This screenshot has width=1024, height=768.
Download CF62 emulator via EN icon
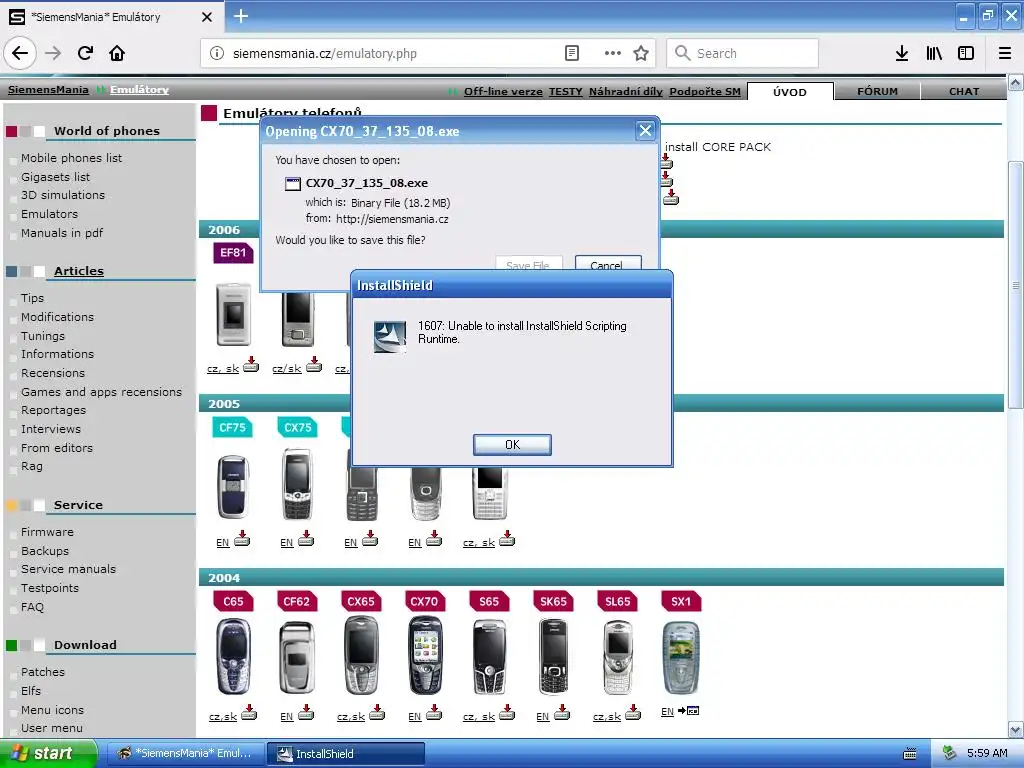(306, 713)
